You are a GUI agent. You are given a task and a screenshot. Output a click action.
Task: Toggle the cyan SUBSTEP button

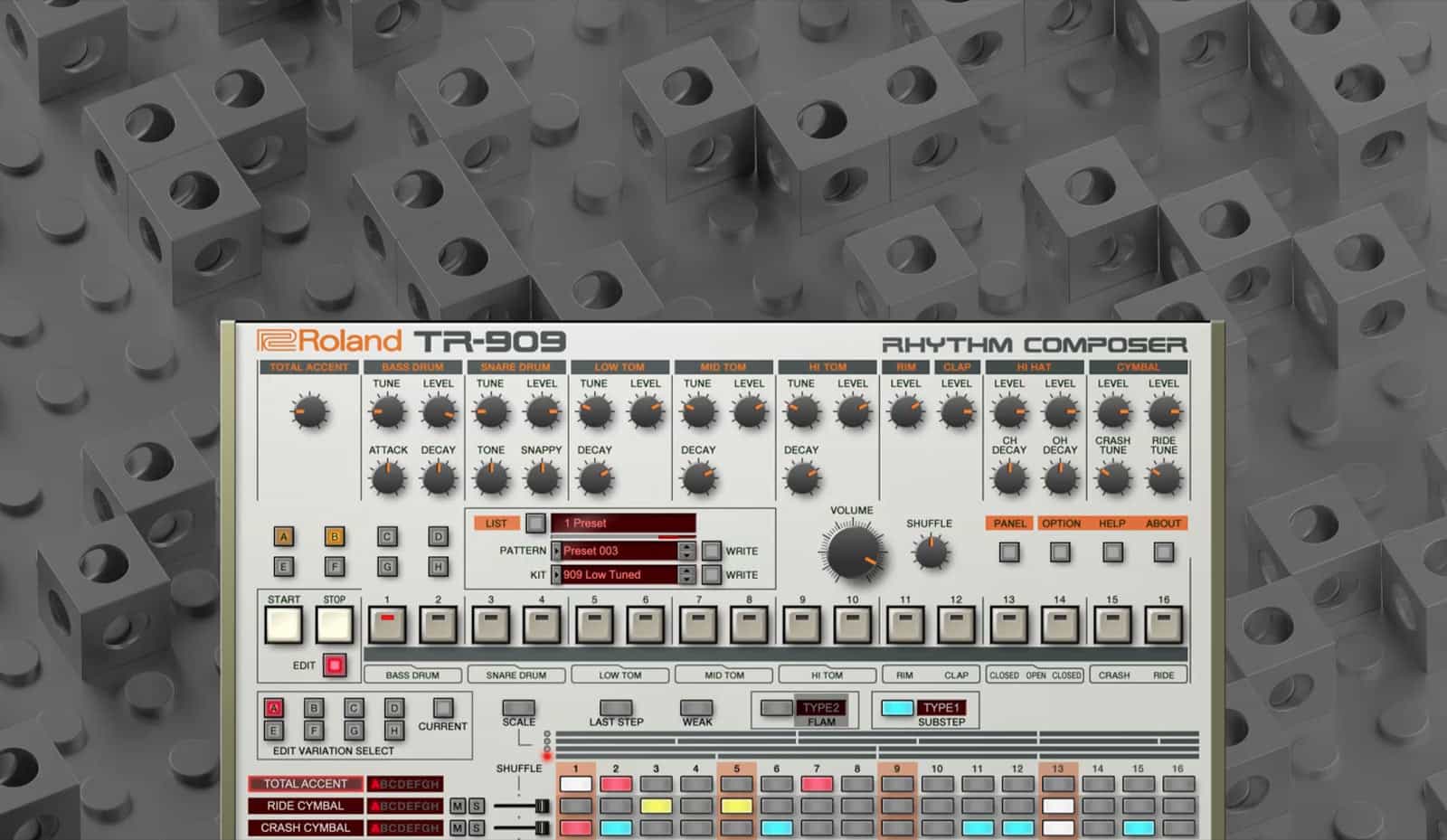click(897, 708)
